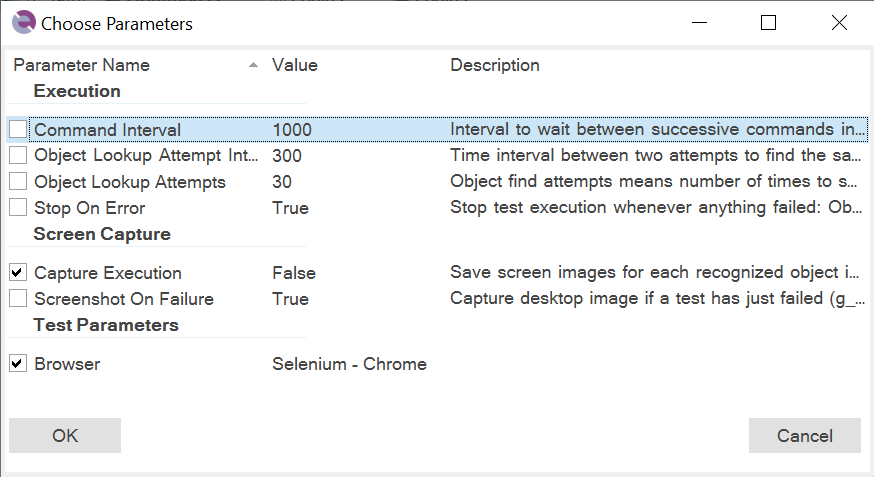Check the Object Lookup Attempt Interval box
The image size is (874, 477).
18,155
